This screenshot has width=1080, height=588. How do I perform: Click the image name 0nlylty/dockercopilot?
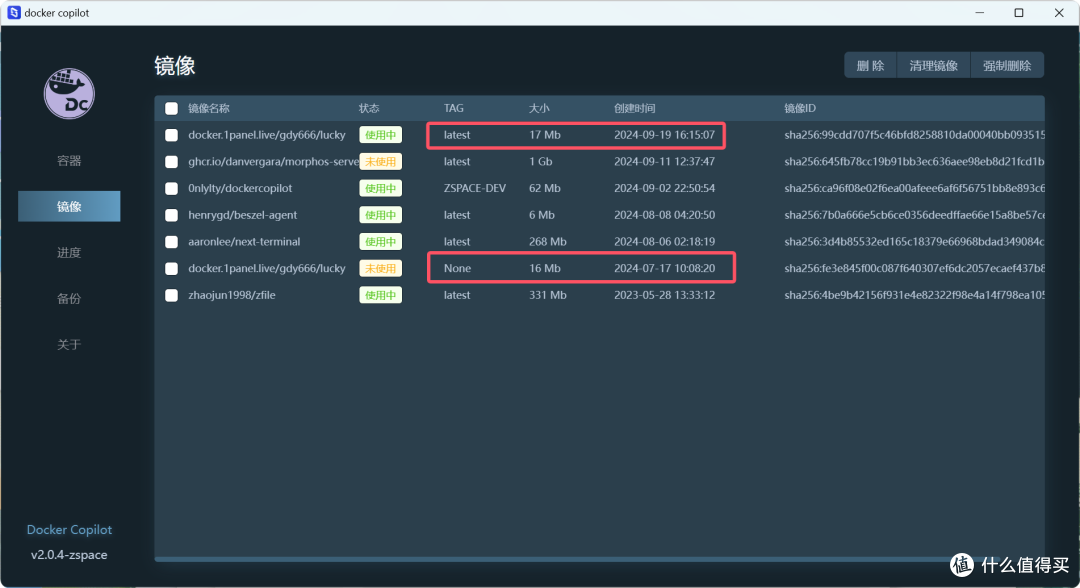tap(240, 189)
